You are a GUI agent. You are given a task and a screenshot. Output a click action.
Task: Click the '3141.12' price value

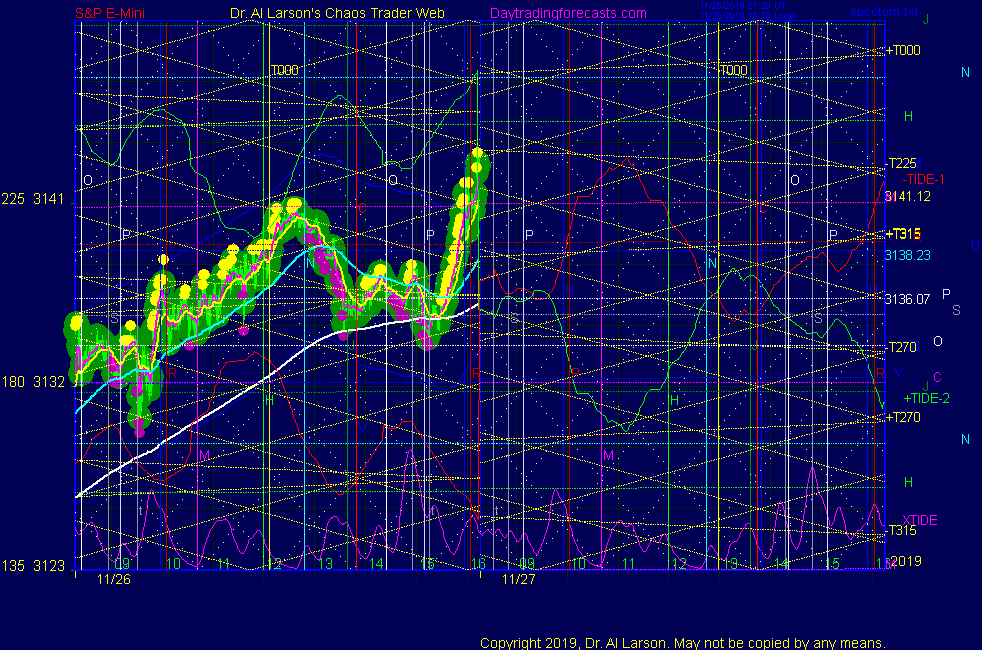(x=907, y=197)
